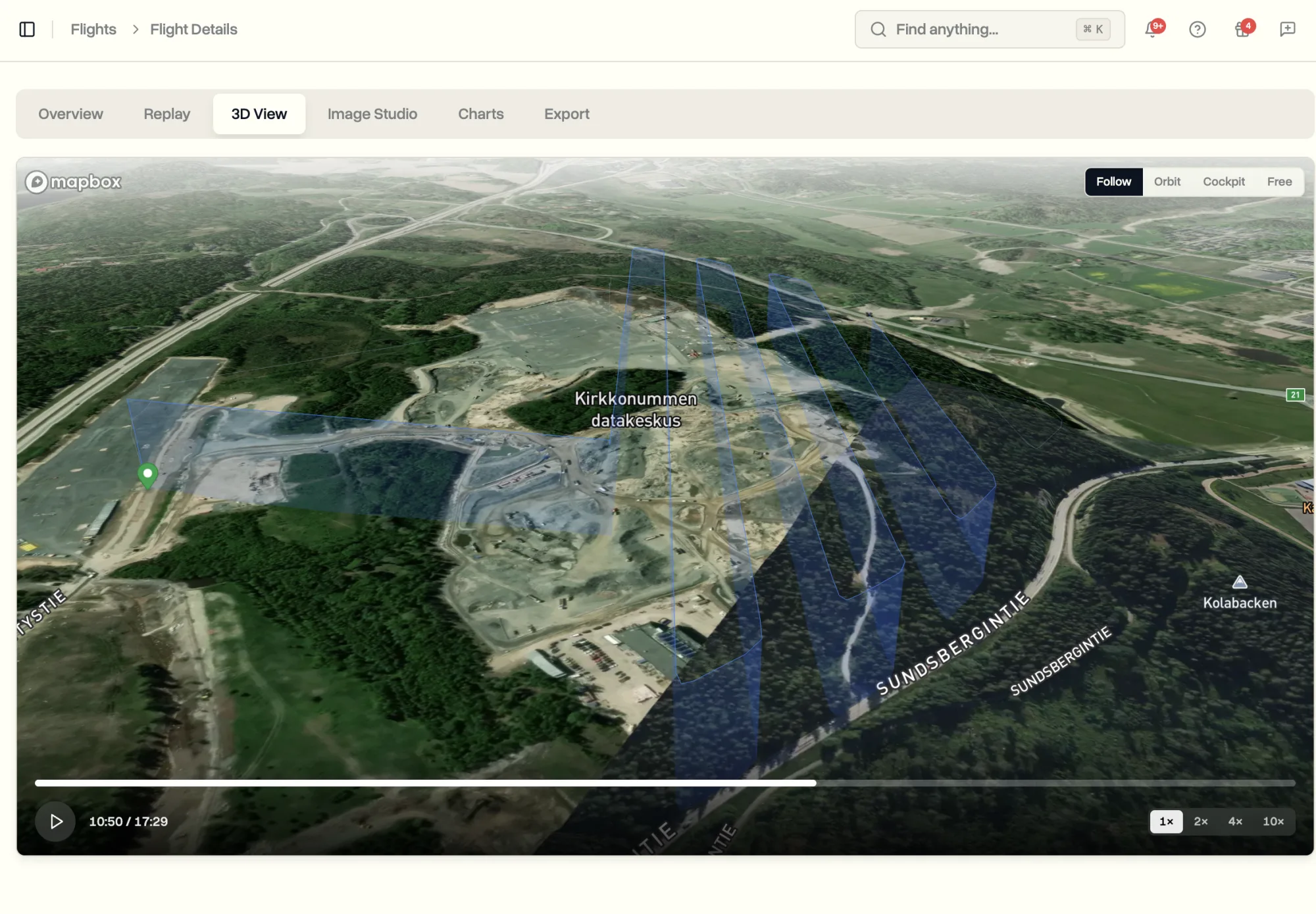
Task: Open the feedback chat icon
Action: click(1287, 29)
